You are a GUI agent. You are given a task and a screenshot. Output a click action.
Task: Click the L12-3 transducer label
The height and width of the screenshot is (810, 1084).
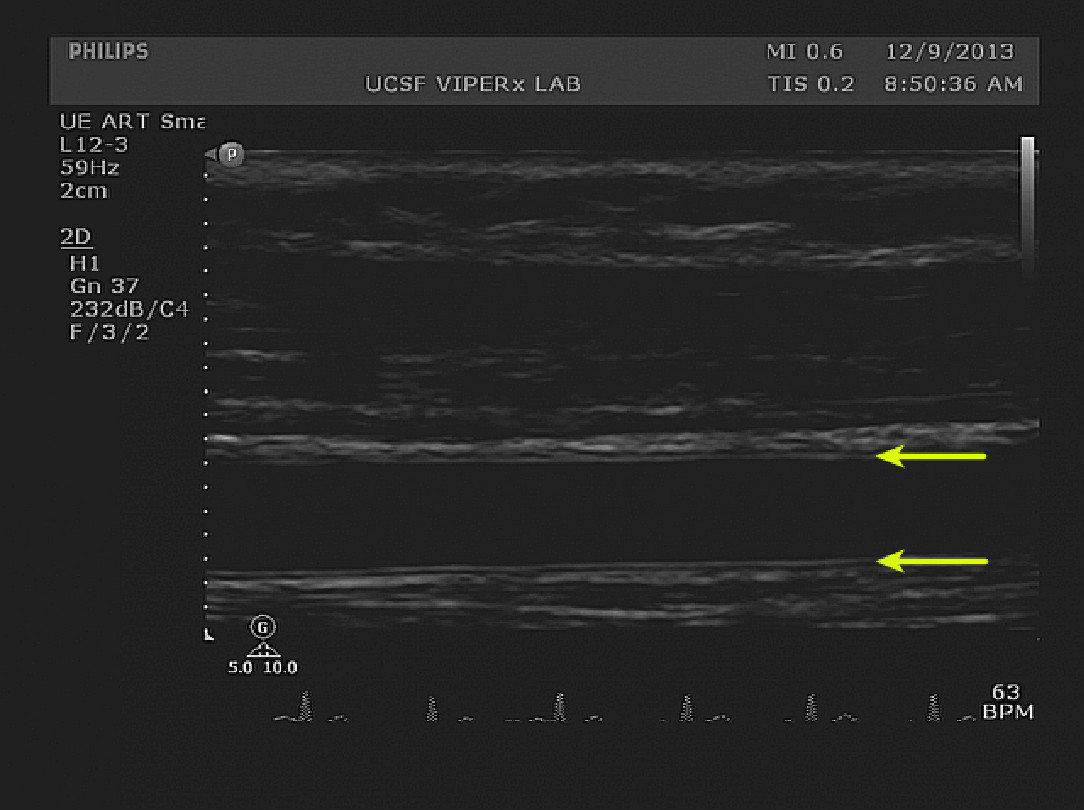pos(94,145)
